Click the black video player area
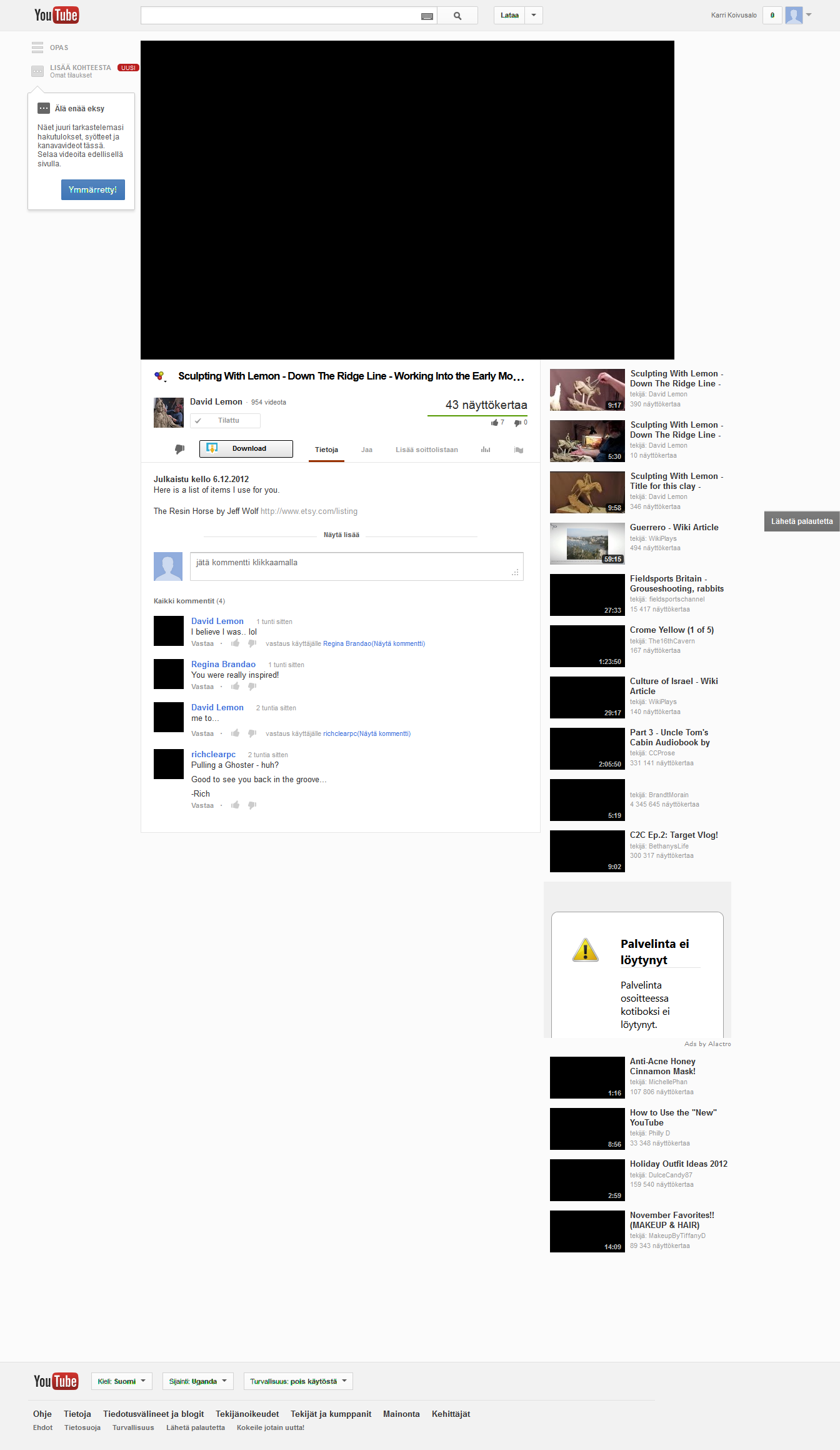 click(x=407, y=200)
